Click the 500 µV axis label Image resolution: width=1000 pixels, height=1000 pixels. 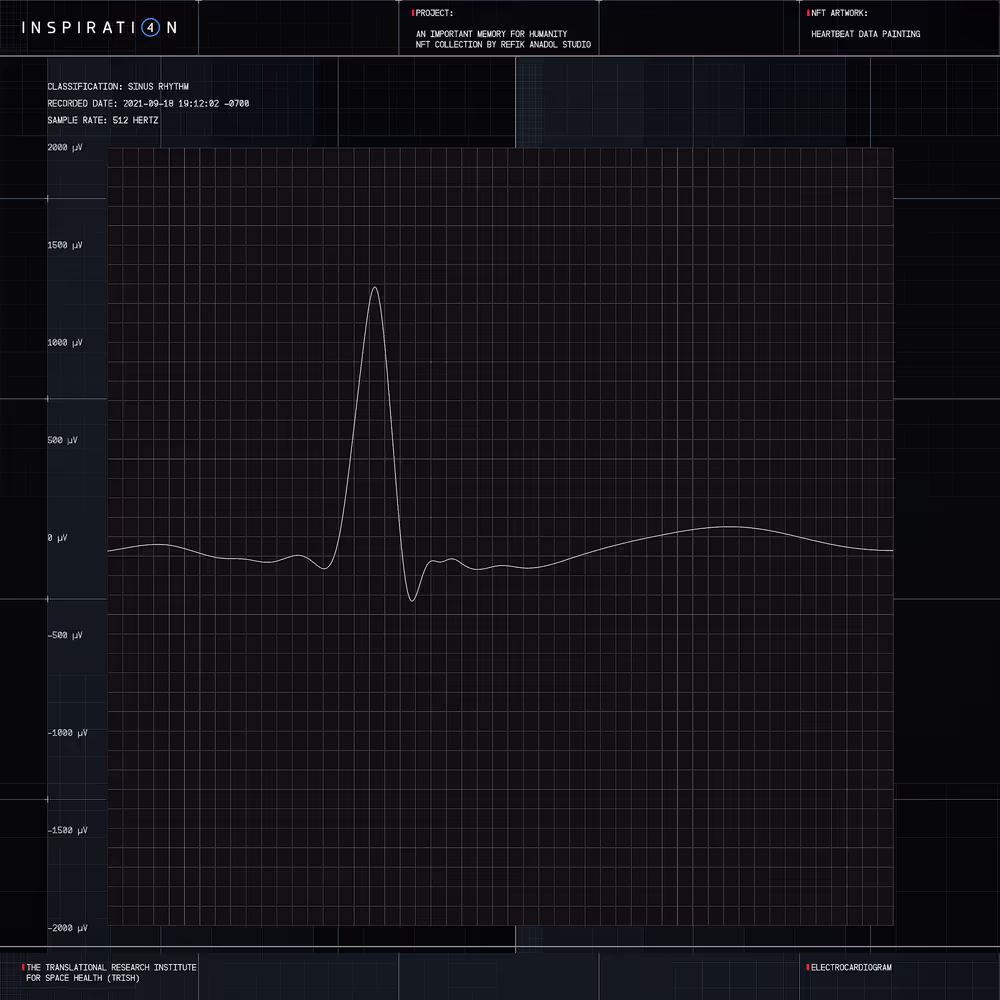[62, 440]
